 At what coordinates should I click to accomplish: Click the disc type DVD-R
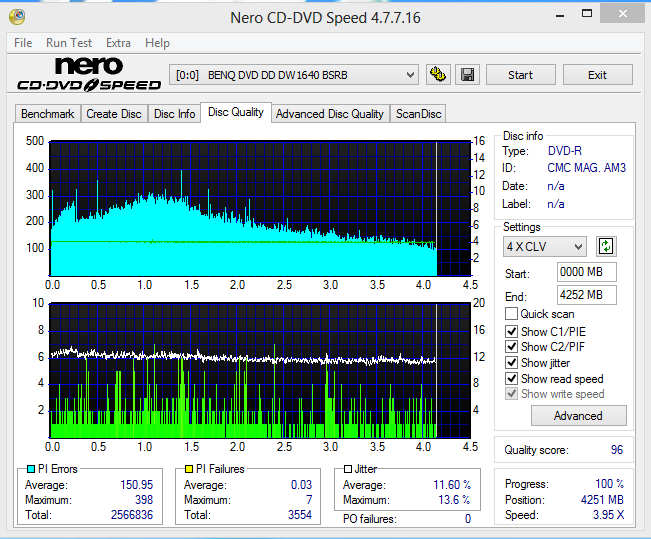point(565,150)
